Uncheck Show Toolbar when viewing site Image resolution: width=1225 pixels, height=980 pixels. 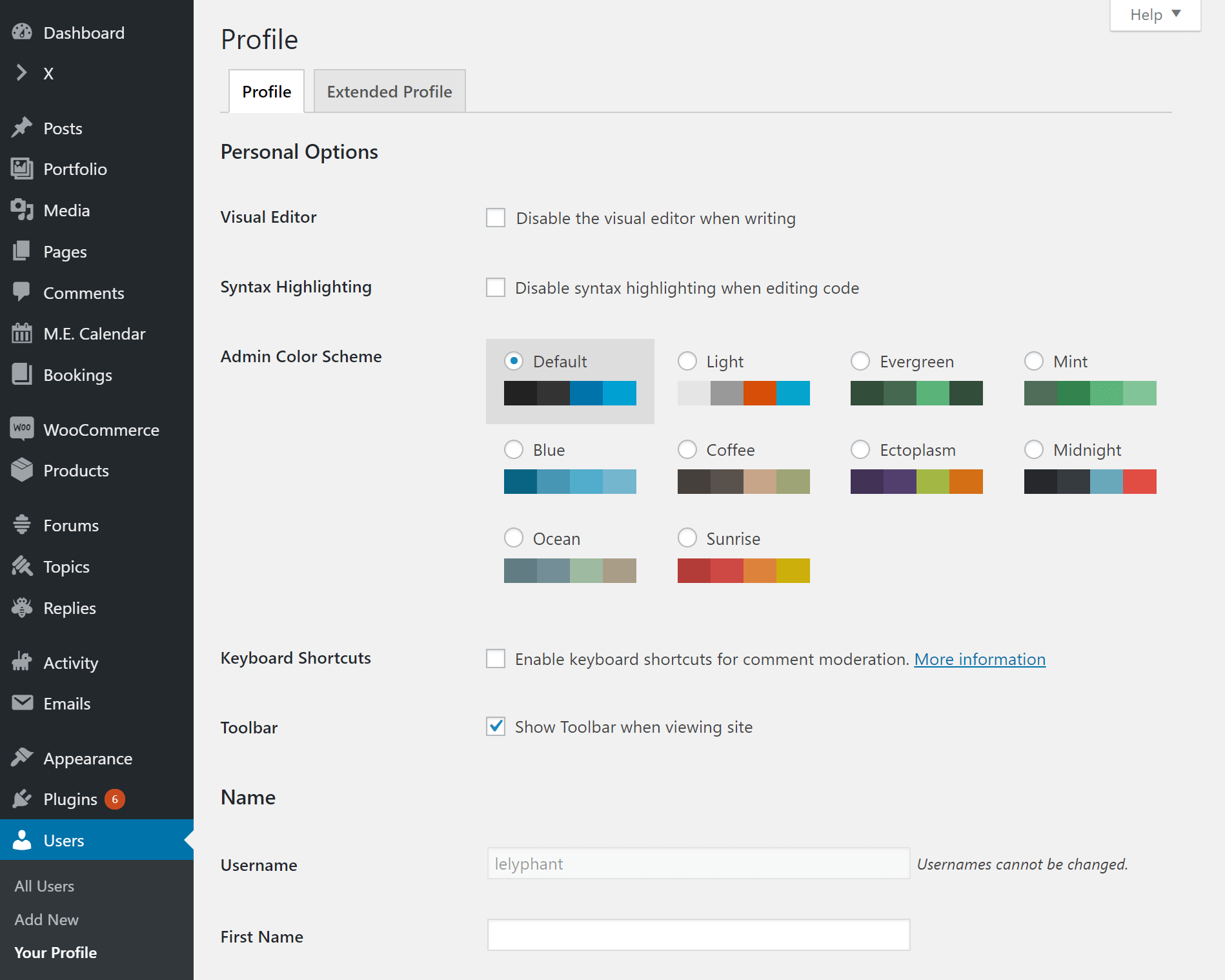point(495,727)
